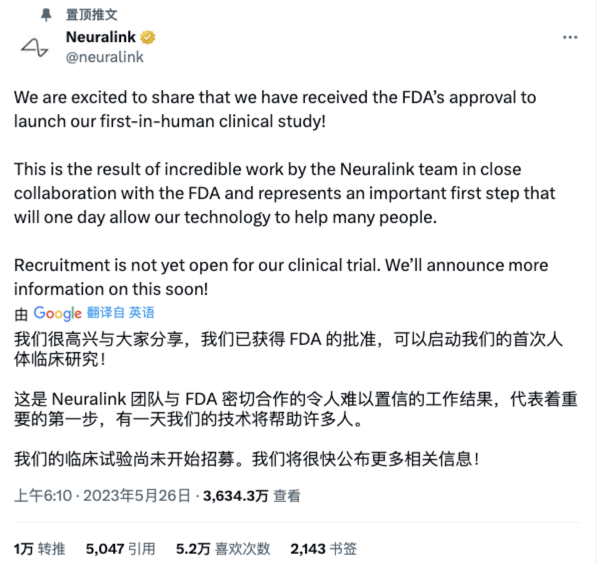Click the 置顶推文 pinned tweet label
Screen dimensions: 610x564
point(91,15)
